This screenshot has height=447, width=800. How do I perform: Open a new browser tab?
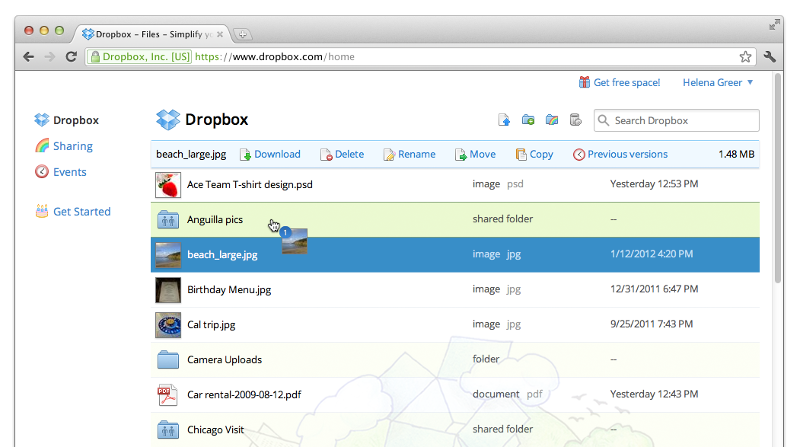(242, 34)
